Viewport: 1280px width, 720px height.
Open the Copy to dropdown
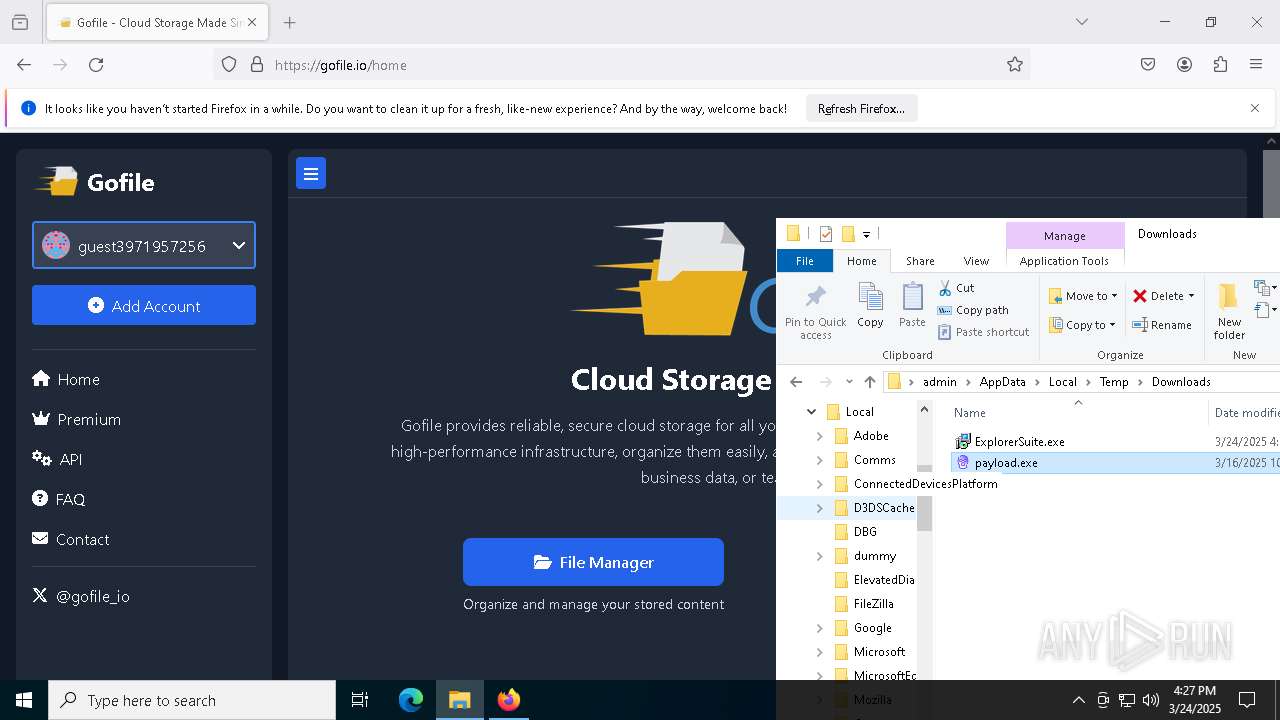[x=1082, y=325]
